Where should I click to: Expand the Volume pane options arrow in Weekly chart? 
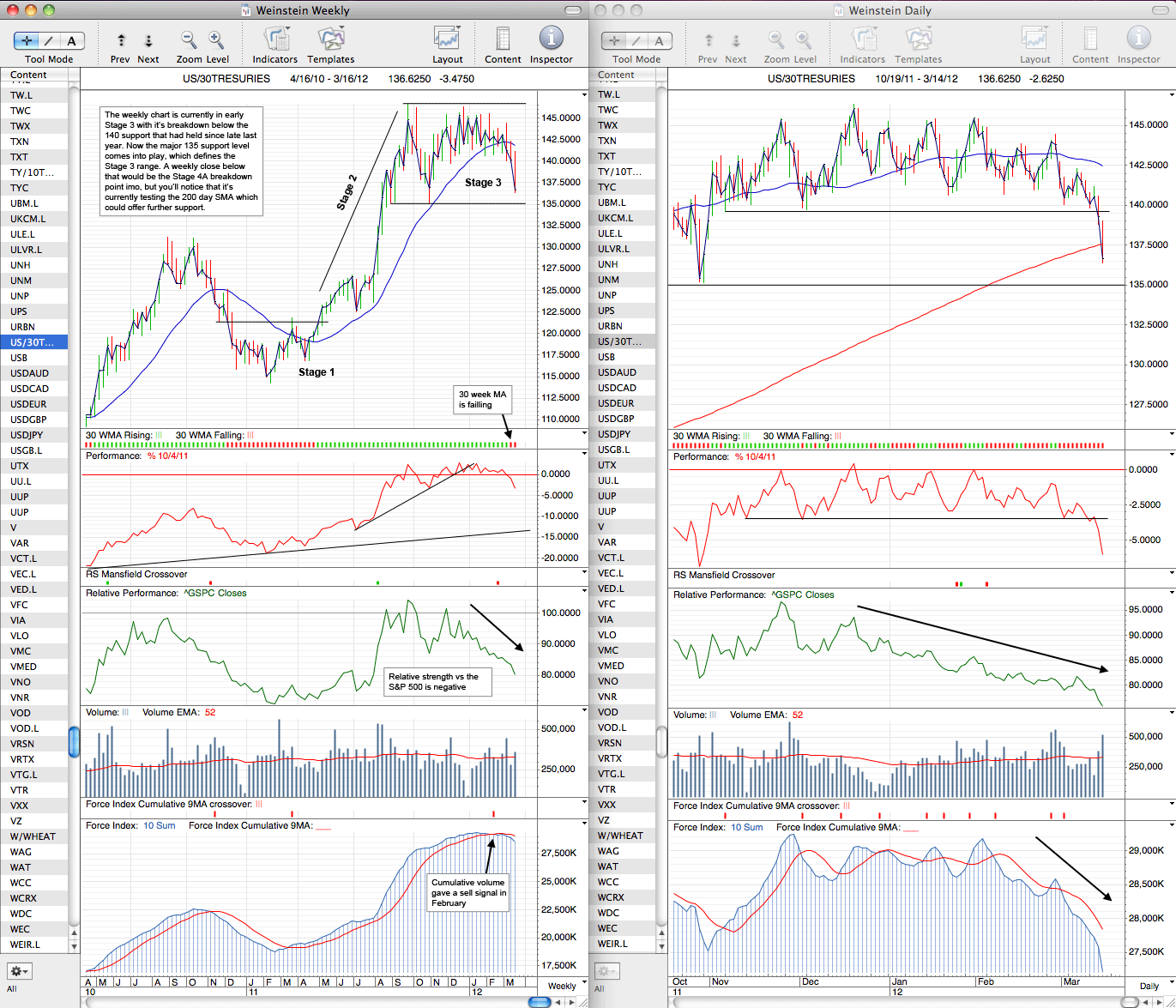pyautogui.click(x=584, y=711)
